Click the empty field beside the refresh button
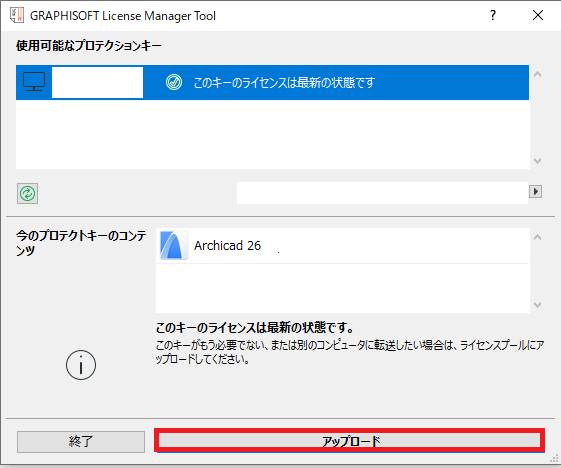 tap(382, 193)
